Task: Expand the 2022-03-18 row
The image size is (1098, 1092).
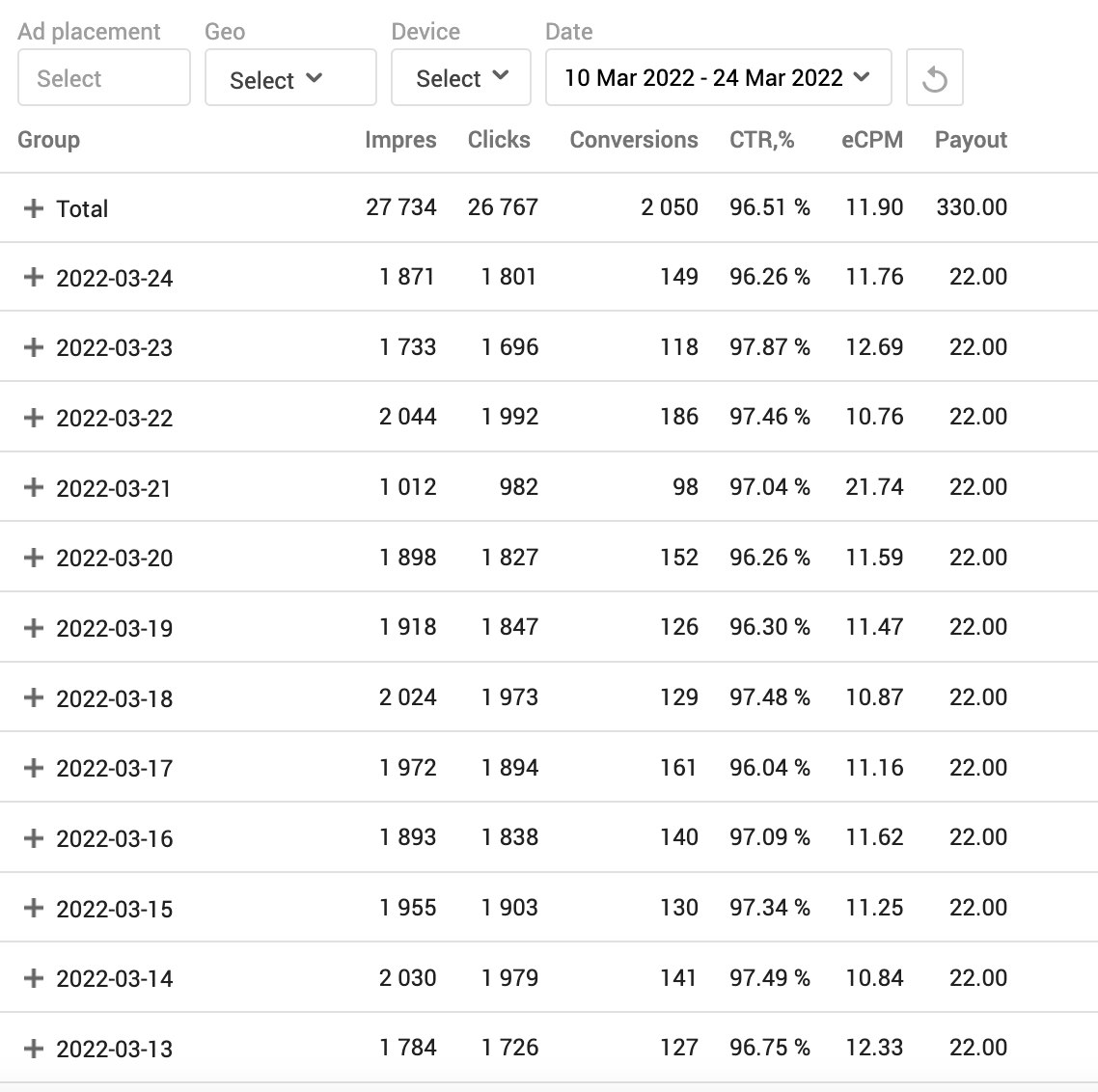Action: click(34, 697)
